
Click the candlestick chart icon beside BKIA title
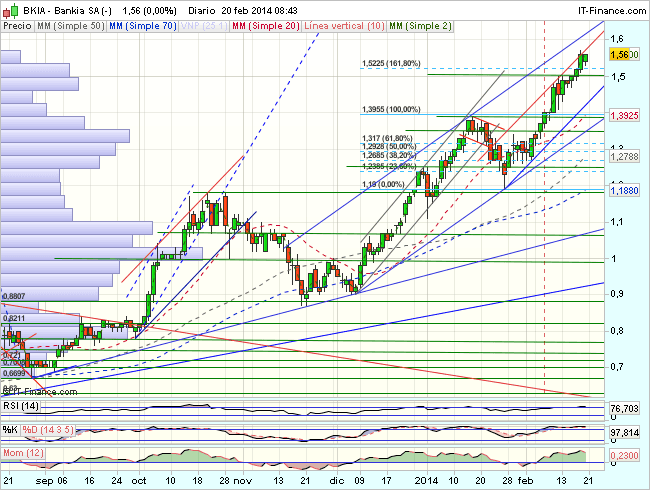[11, 10]
